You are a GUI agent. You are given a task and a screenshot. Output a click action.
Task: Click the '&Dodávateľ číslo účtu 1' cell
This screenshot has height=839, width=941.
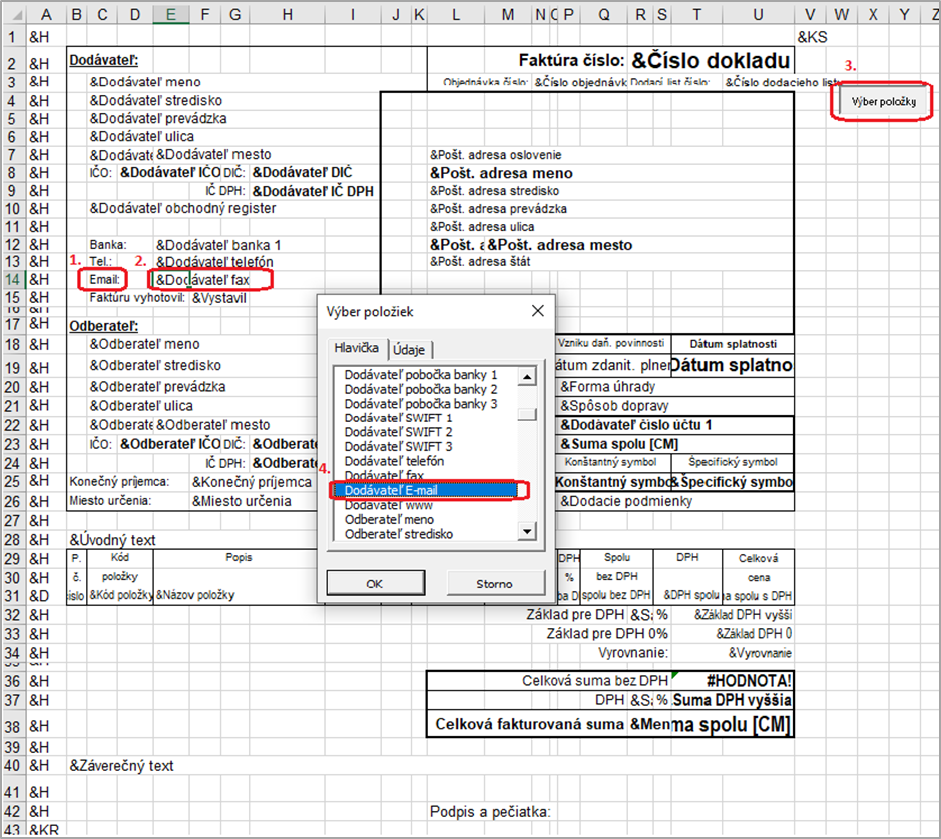[x=636, y=425]
